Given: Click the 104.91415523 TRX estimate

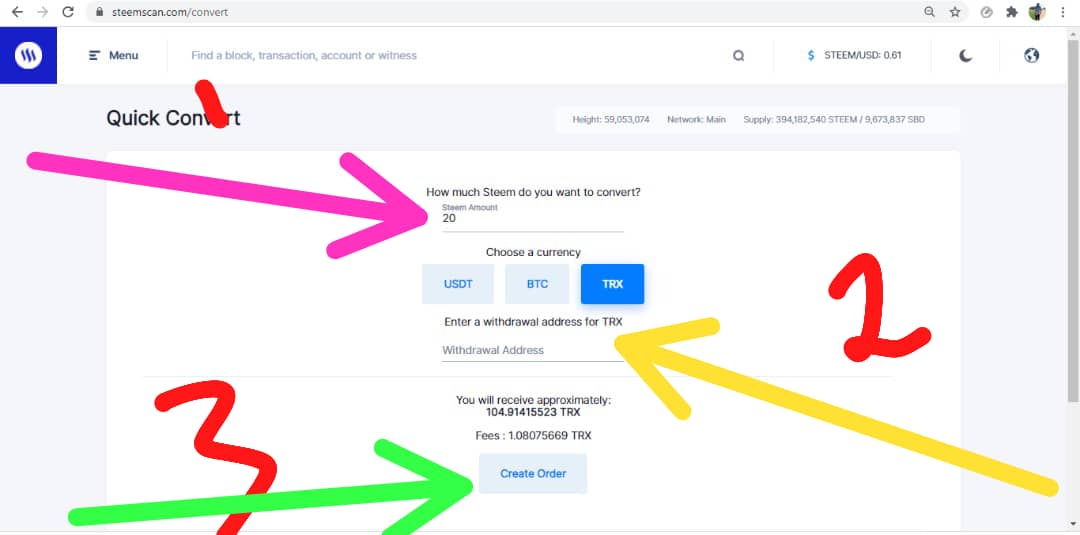Looking at the screenshot, I should pyautogui.click(x=533, y=412).
